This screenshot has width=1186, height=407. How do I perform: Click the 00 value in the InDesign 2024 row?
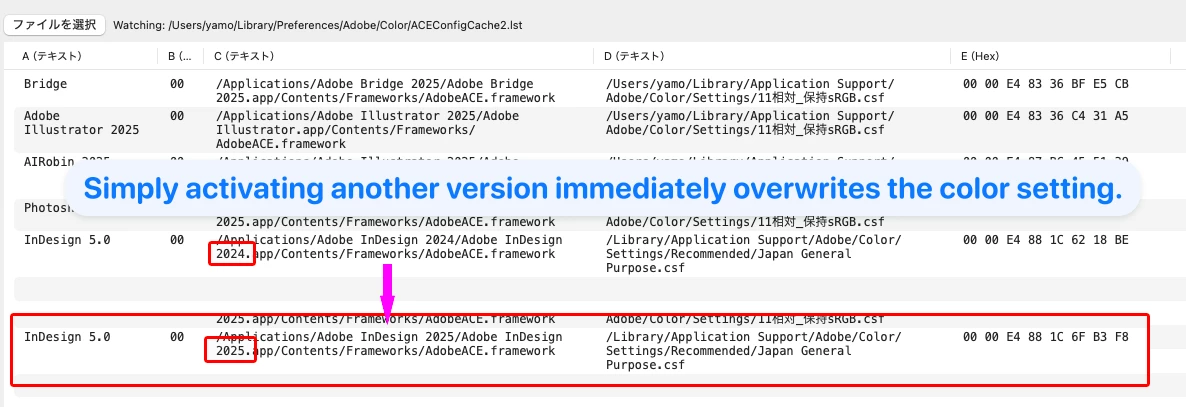click(x=177, y=240)
